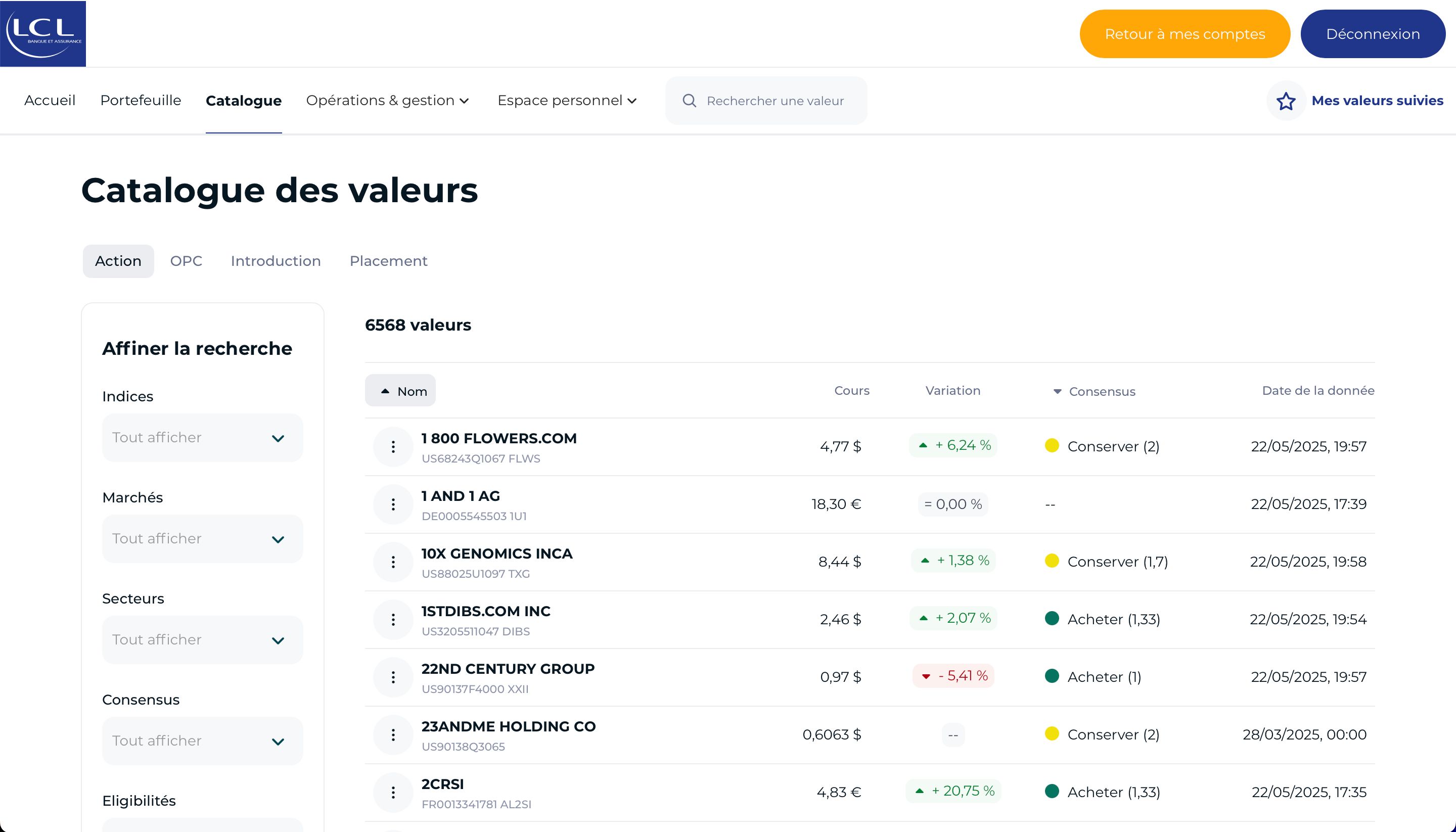Viewport: 1456px width, 832px height.
Task: Select Catalogue in navigation
Action: coord(244,101)
